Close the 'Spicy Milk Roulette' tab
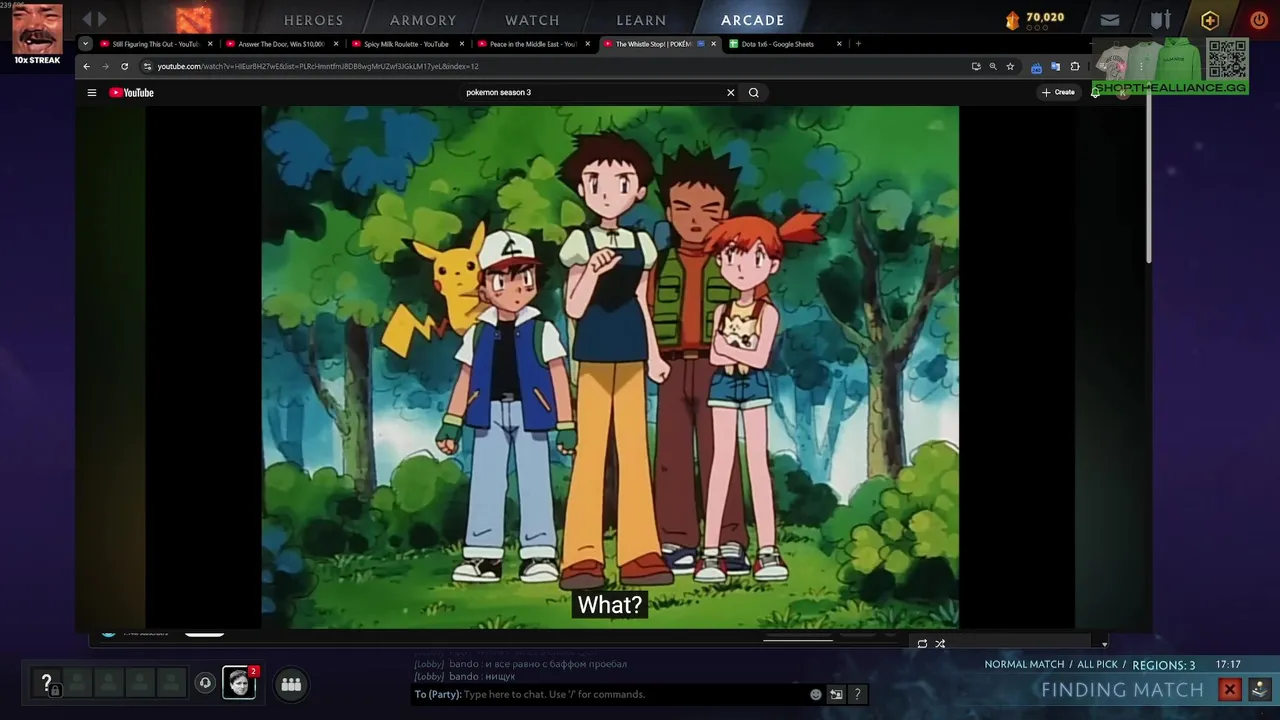 [x=462, y=44]
